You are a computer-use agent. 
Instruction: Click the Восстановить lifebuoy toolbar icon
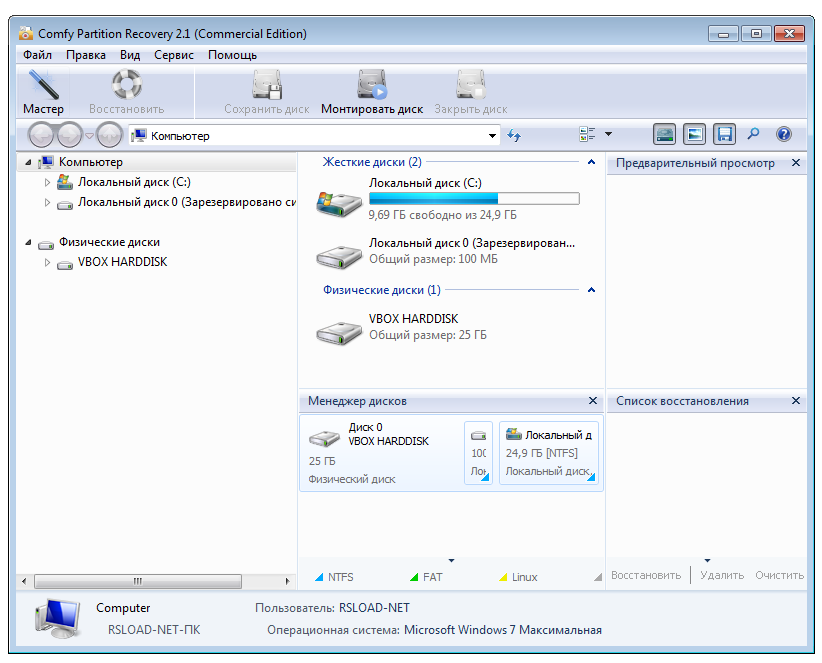click(x=126, y=84)
